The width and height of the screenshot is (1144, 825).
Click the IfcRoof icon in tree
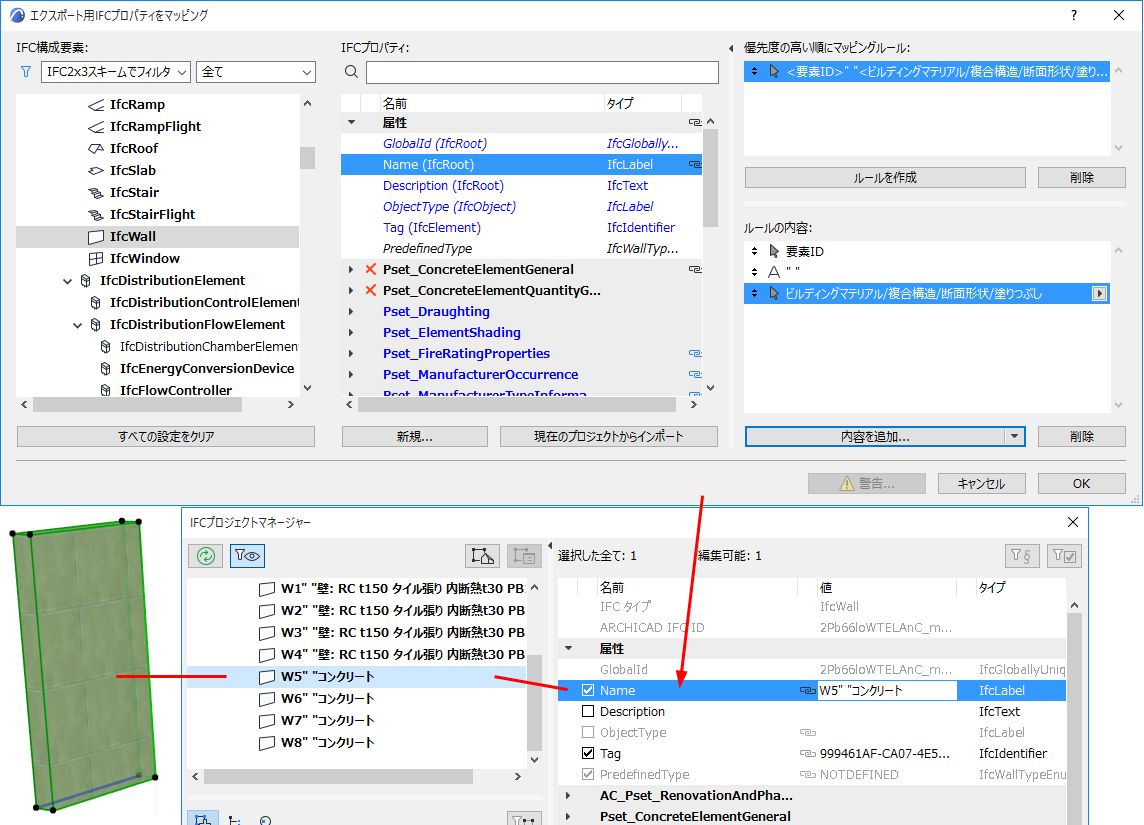[96, 148]
